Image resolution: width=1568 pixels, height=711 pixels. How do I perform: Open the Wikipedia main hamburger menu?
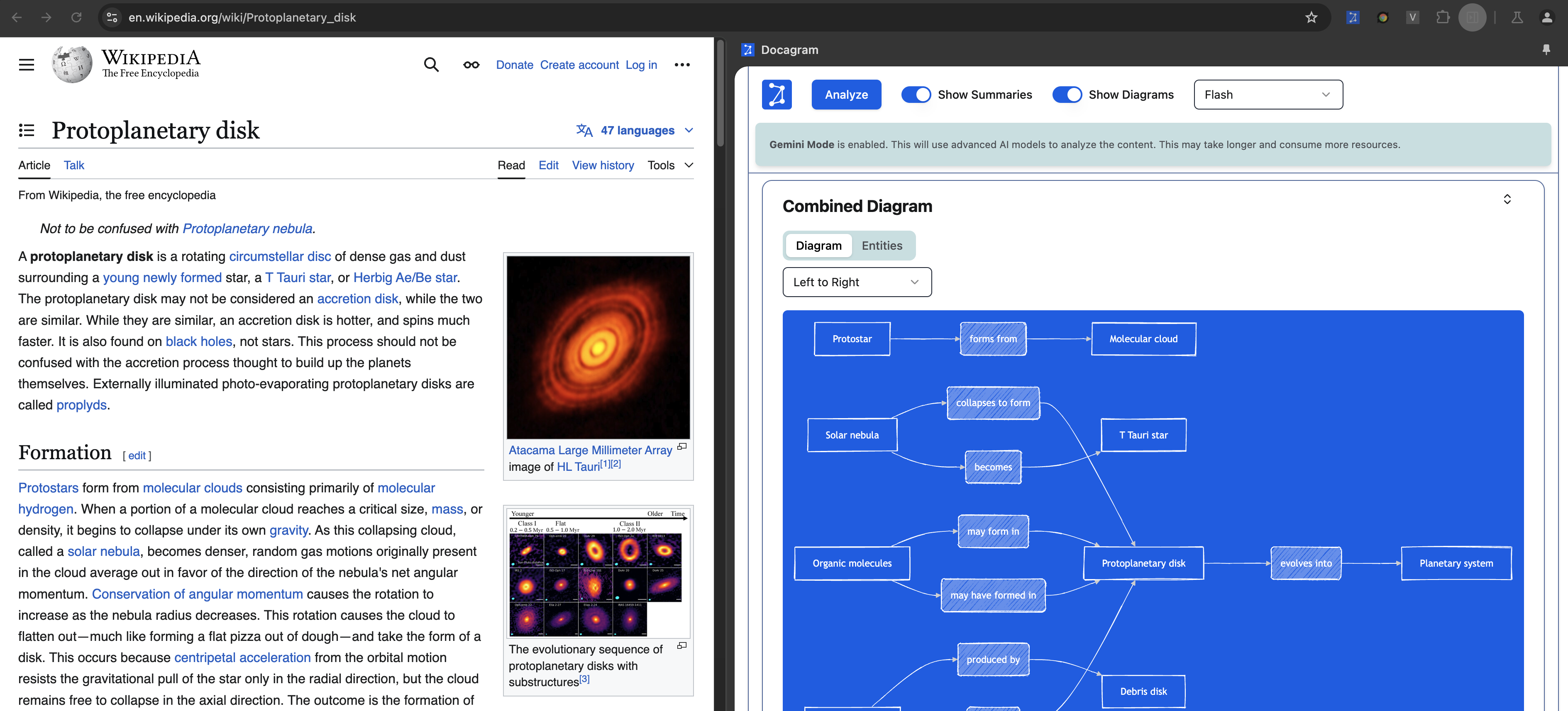(x=26, y=64)
